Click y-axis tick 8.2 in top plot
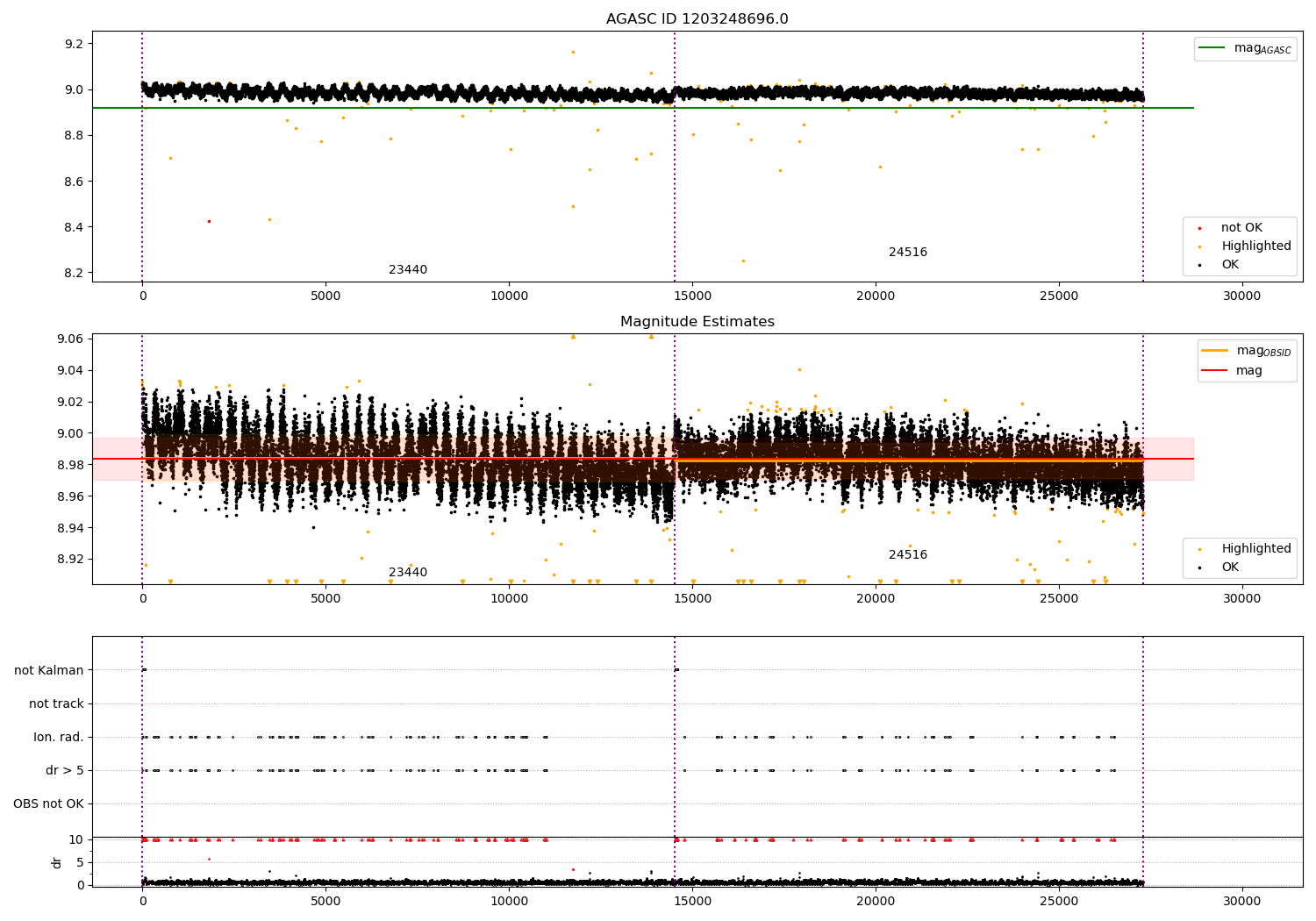The image size is (1316, 921). [x=74, y=273]
